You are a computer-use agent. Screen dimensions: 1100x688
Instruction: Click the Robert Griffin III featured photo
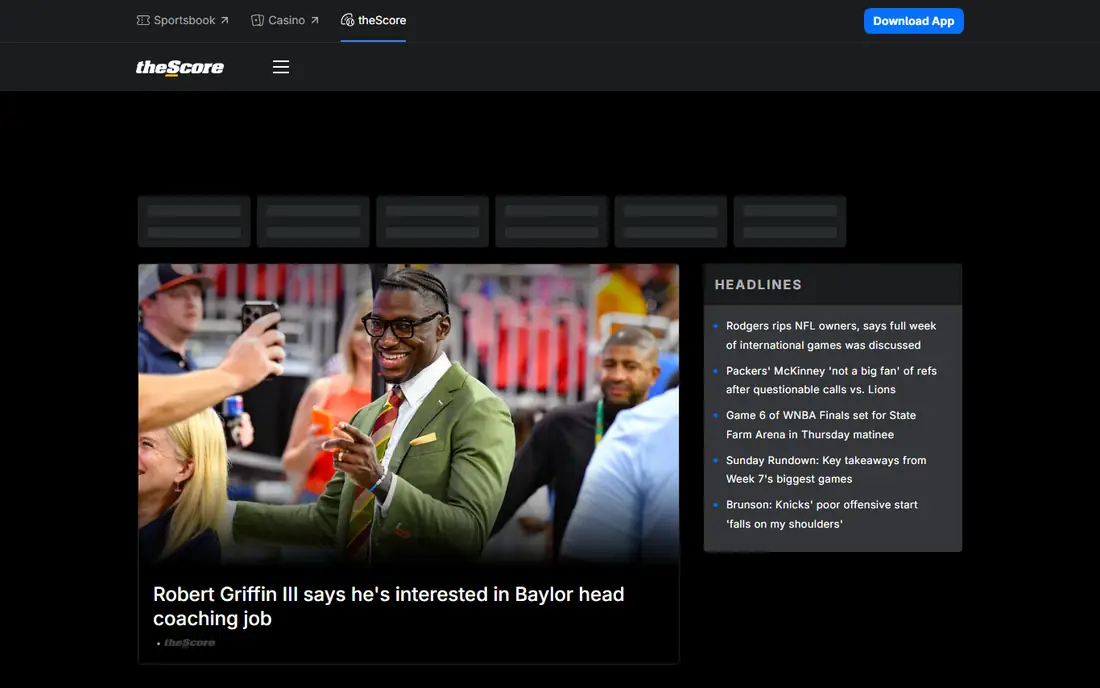pos(408,413)
